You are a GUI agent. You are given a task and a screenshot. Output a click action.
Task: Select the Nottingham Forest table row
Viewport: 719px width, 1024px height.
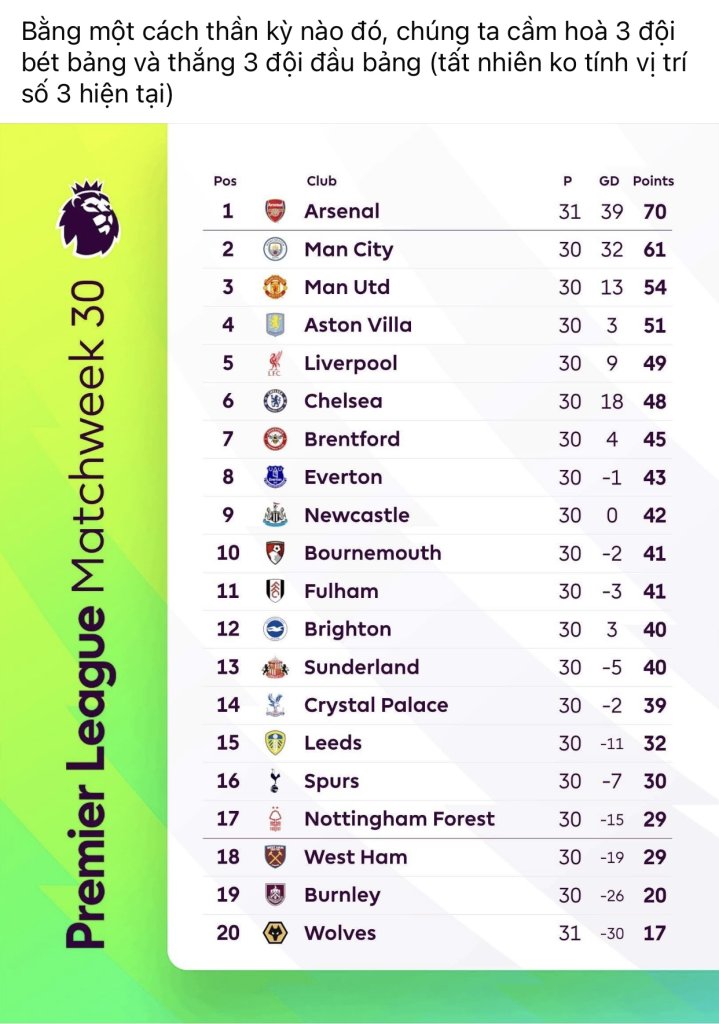pyautogui.click(x=438, y=819)
